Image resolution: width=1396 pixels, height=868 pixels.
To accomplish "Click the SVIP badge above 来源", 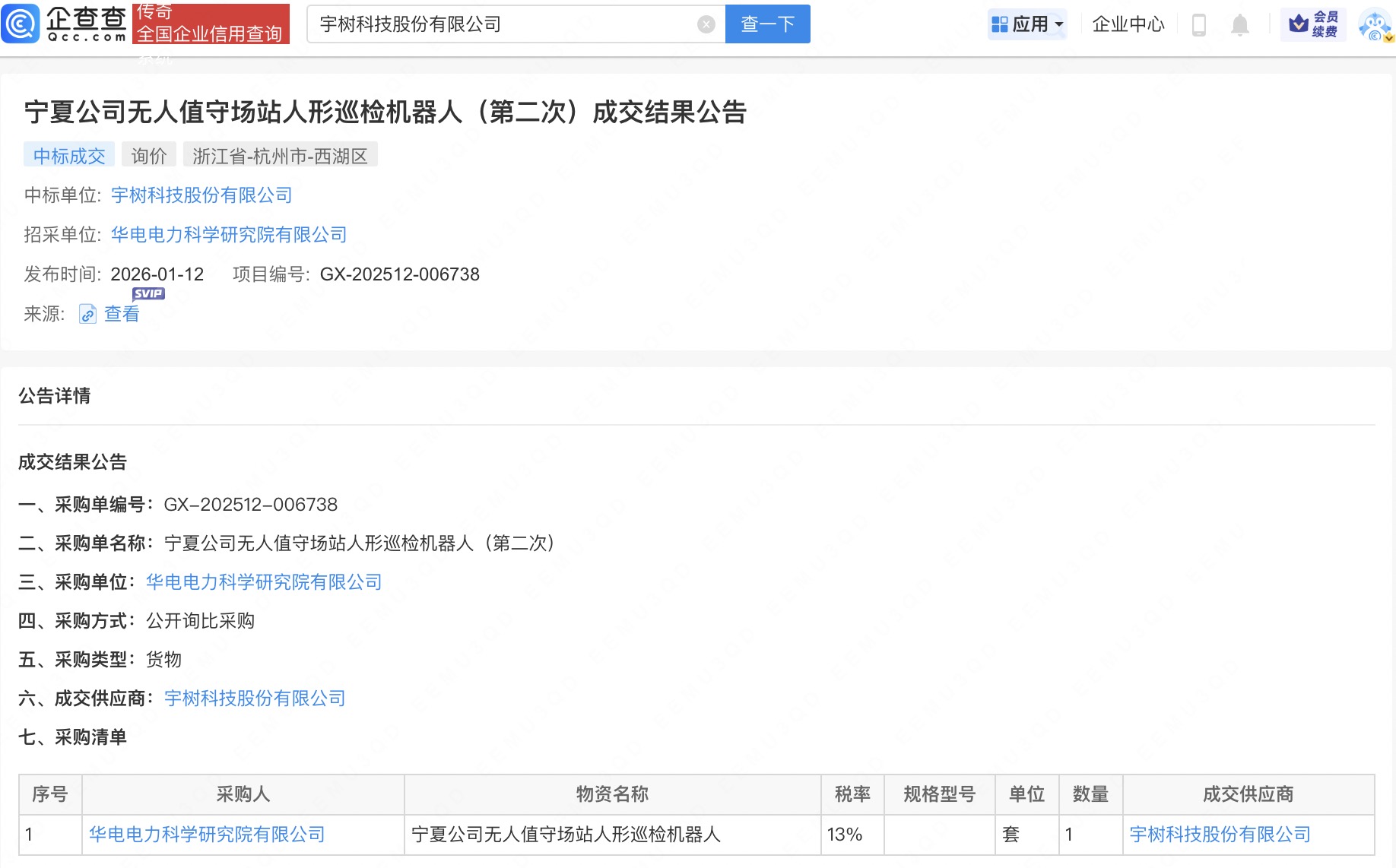I will [148, 293].
